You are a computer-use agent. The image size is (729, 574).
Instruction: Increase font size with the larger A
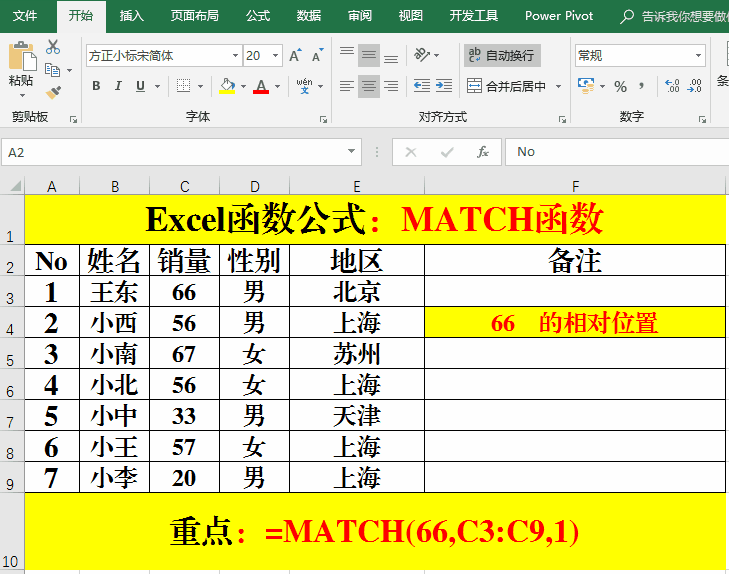coord(295,56)
